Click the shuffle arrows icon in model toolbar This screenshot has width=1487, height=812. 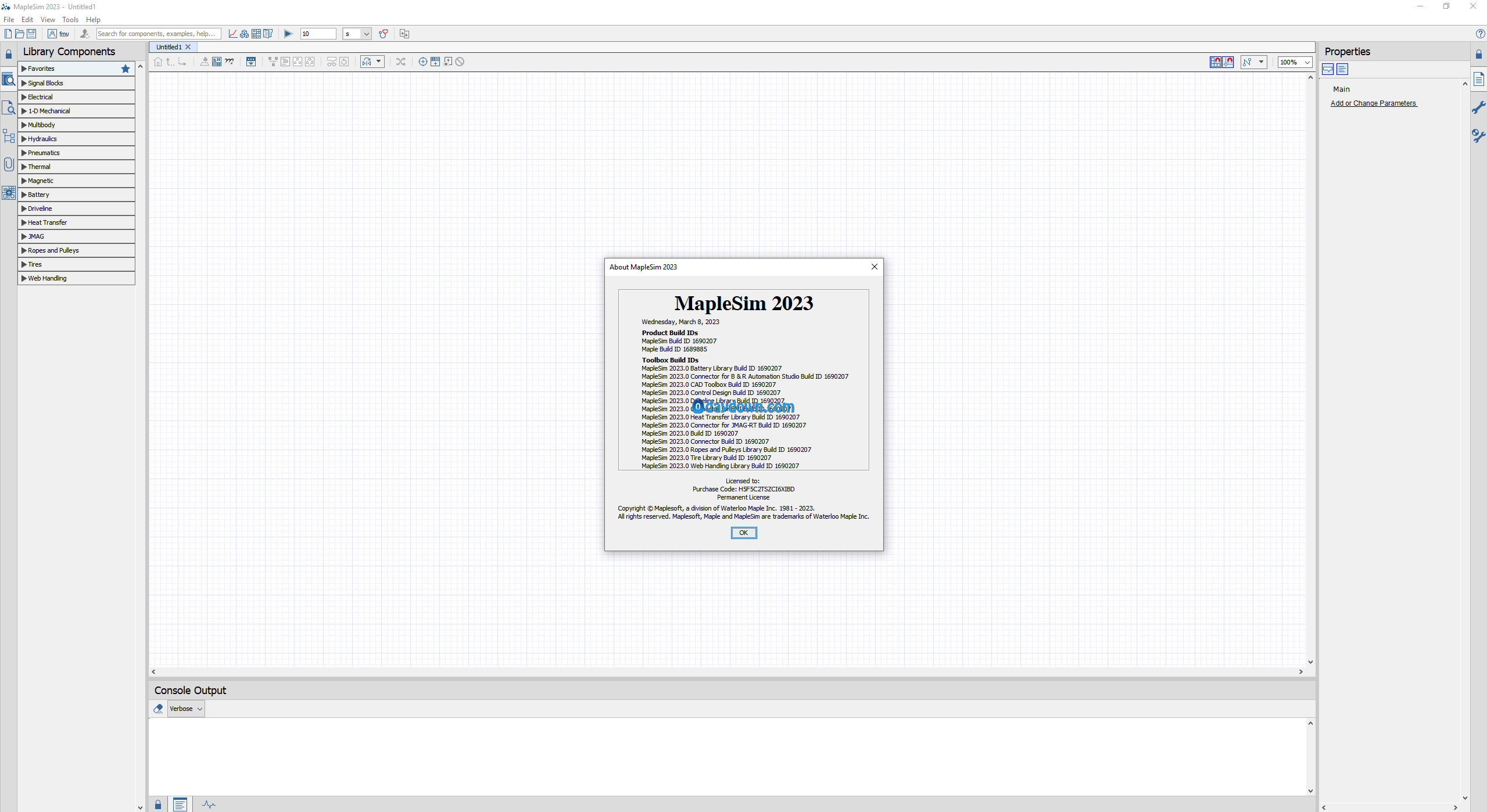coord(401,62)
